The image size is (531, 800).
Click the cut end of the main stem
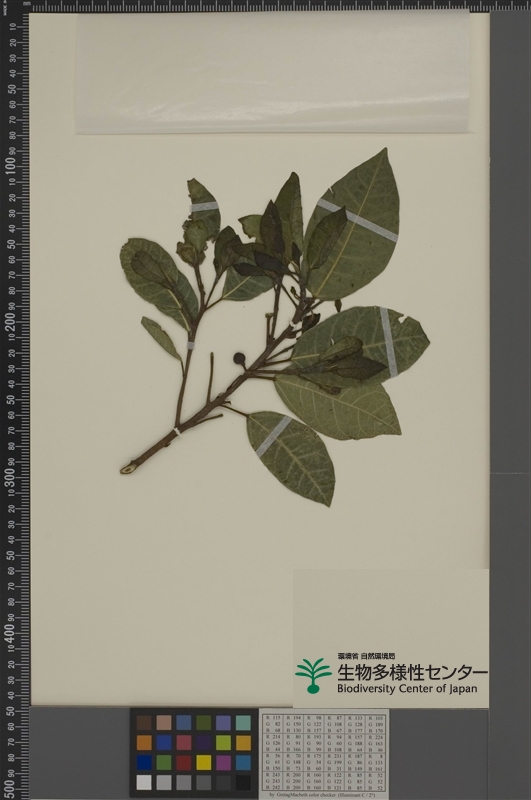tap(125, 468)
